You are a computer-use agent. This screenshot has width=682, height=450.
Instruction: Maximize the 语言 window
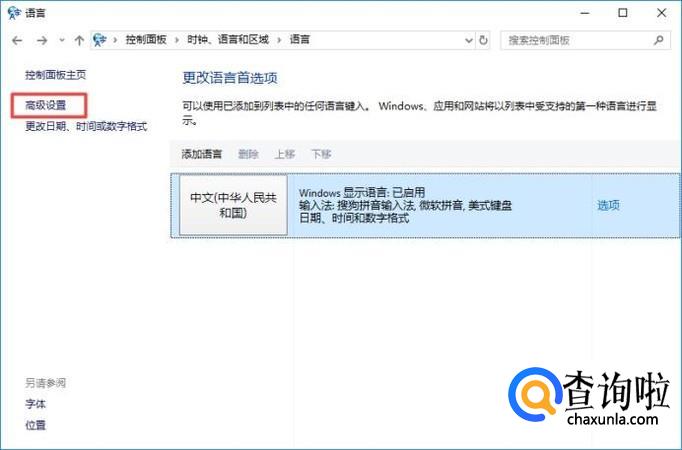click(x=623, y=13)
